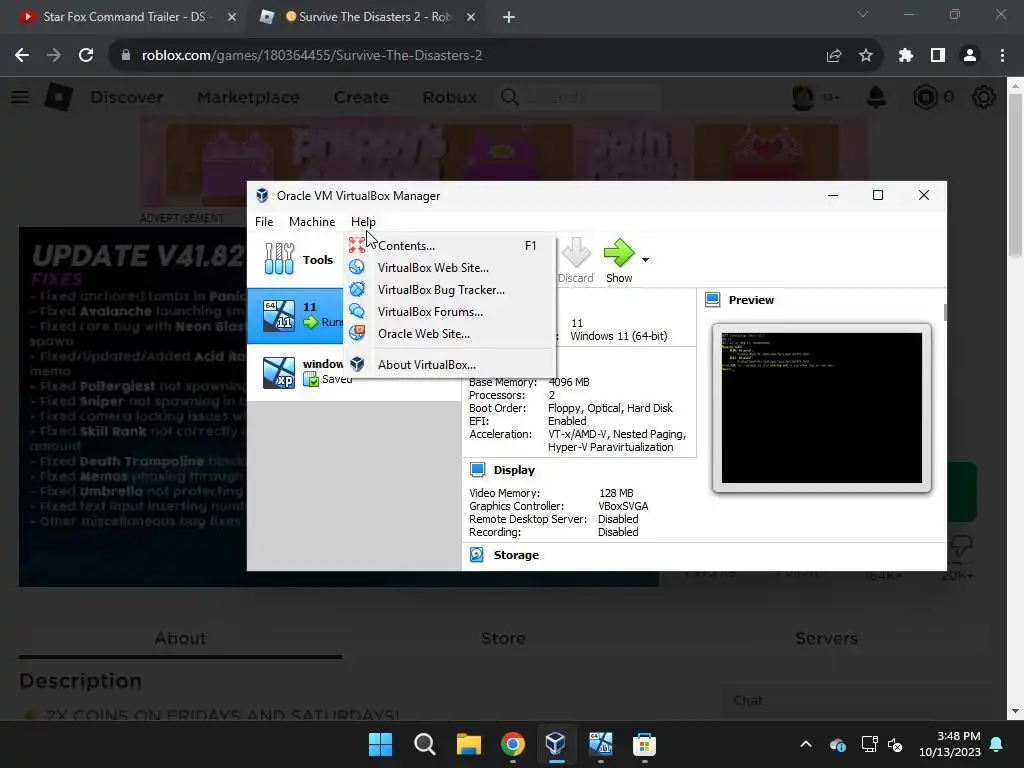
Task: Click the green Show arrow icon
Action: coord(618,253)
